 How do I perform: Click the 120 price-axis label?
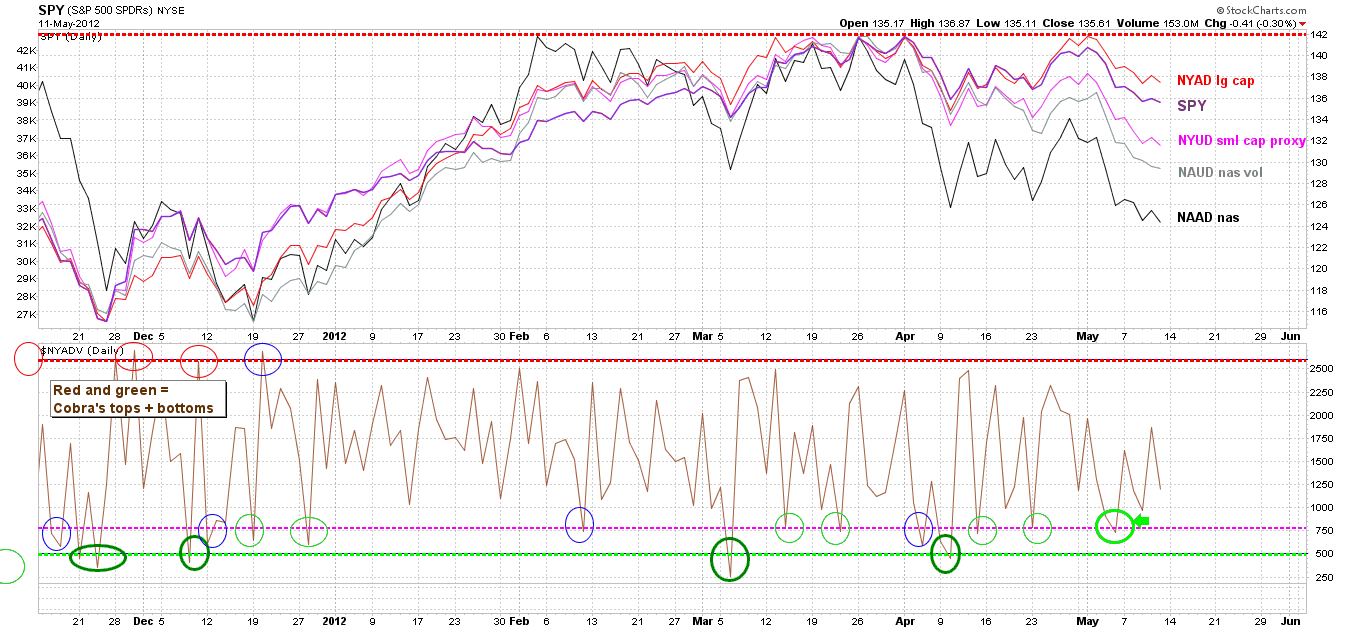tap(1318, 269)
